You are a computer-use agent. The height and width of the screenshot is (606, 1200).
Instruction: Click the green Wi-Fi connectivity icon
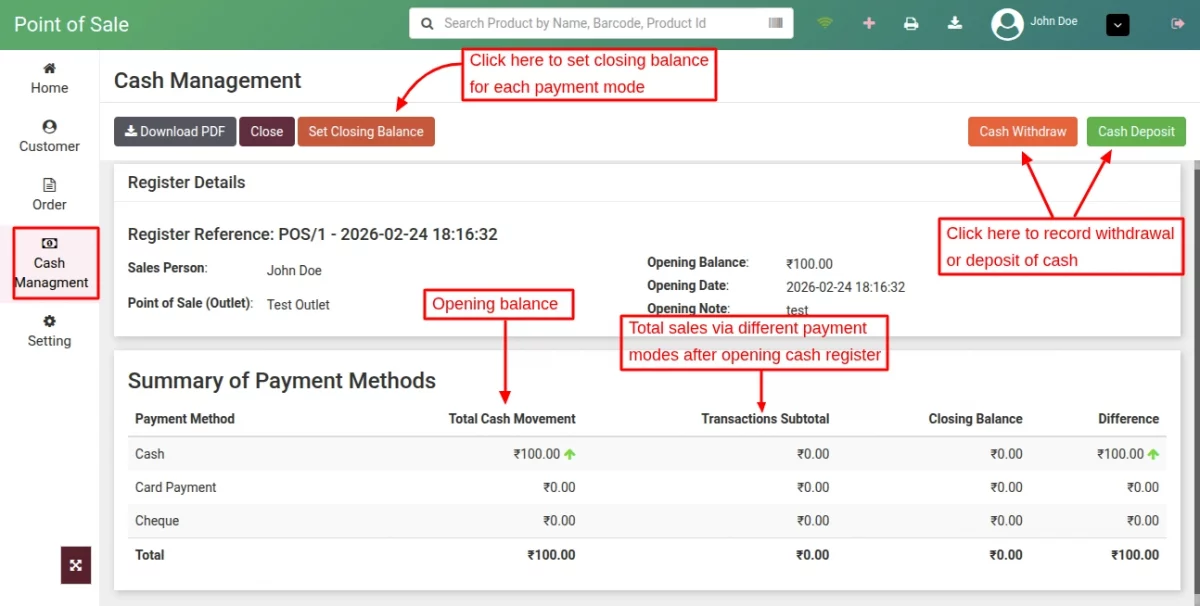point(825,23)
